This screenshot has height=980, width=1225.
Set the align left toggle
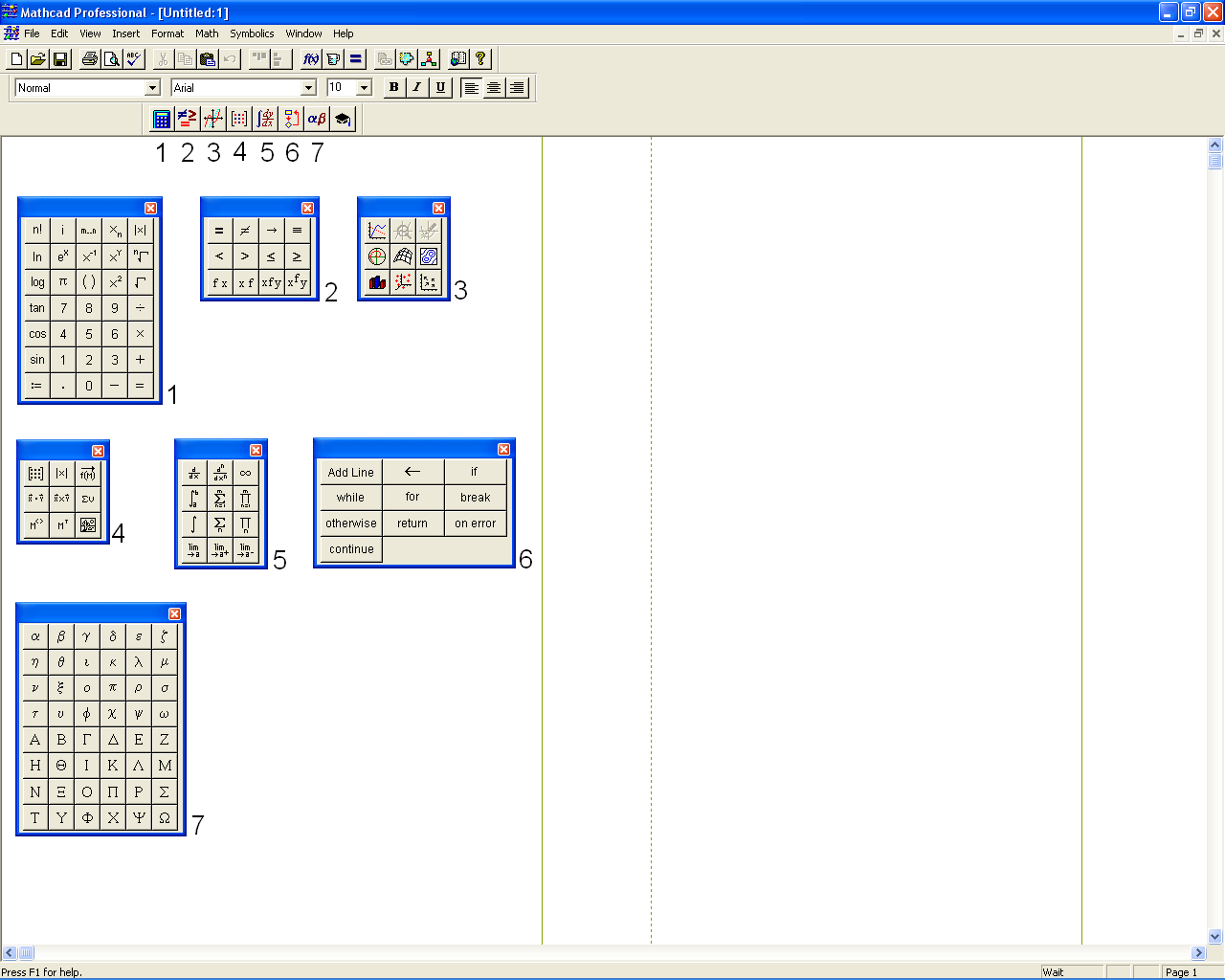pyautogui.click(x=471, y=87)
